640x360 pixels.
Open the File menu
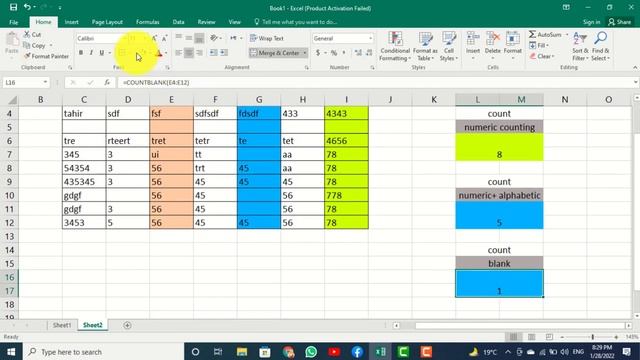(x=13, y=22)
